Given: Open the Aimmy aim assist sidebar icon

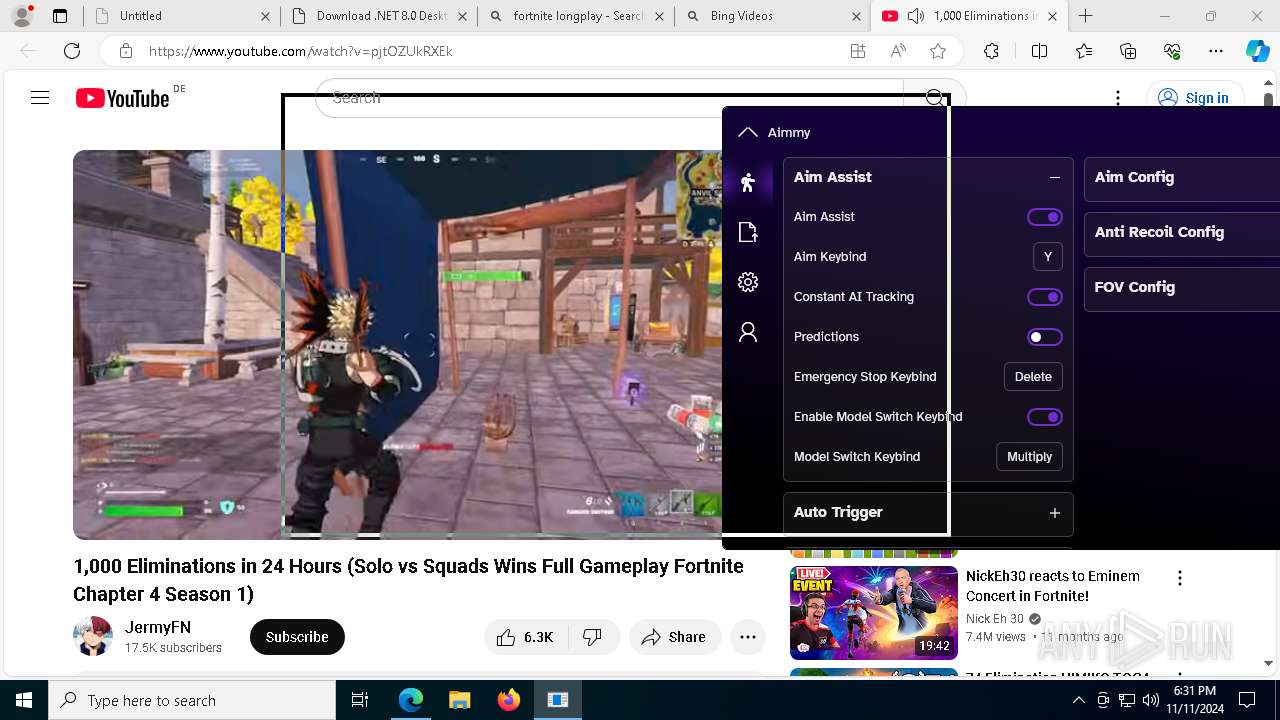Looking at the screenshot, I should (x=748, y=182).
